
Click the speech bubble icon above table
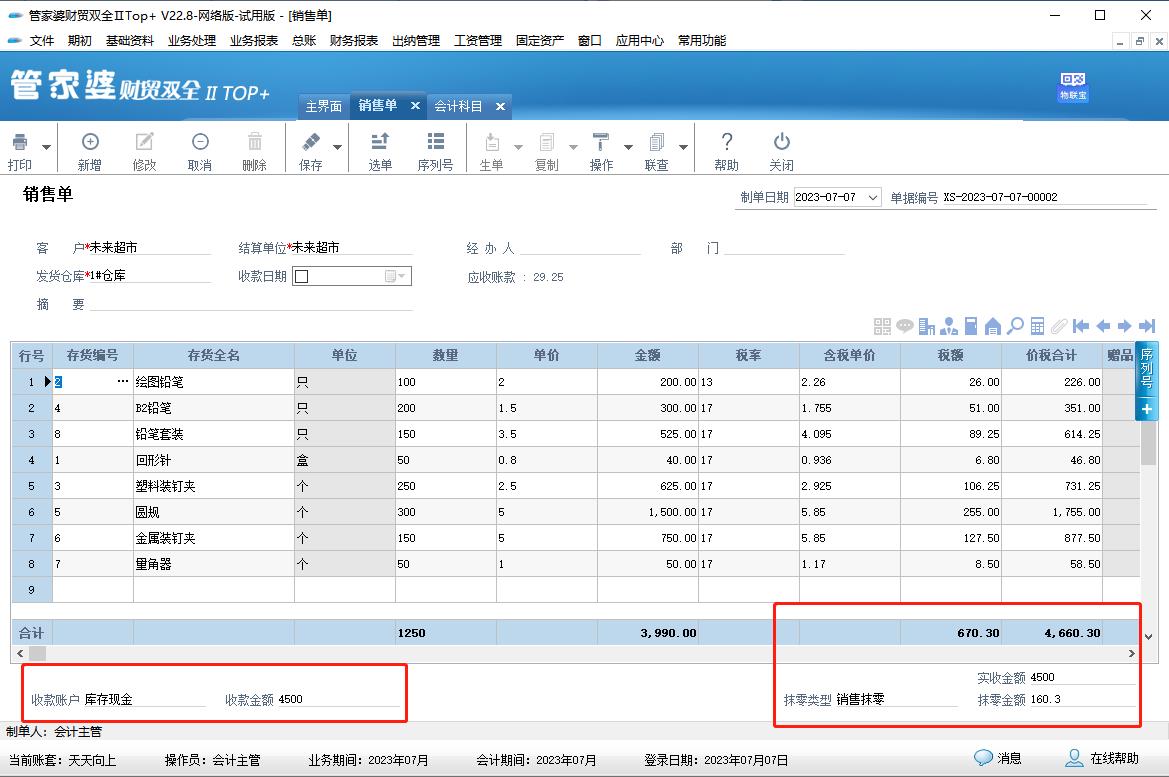click(x=904, y=326)
